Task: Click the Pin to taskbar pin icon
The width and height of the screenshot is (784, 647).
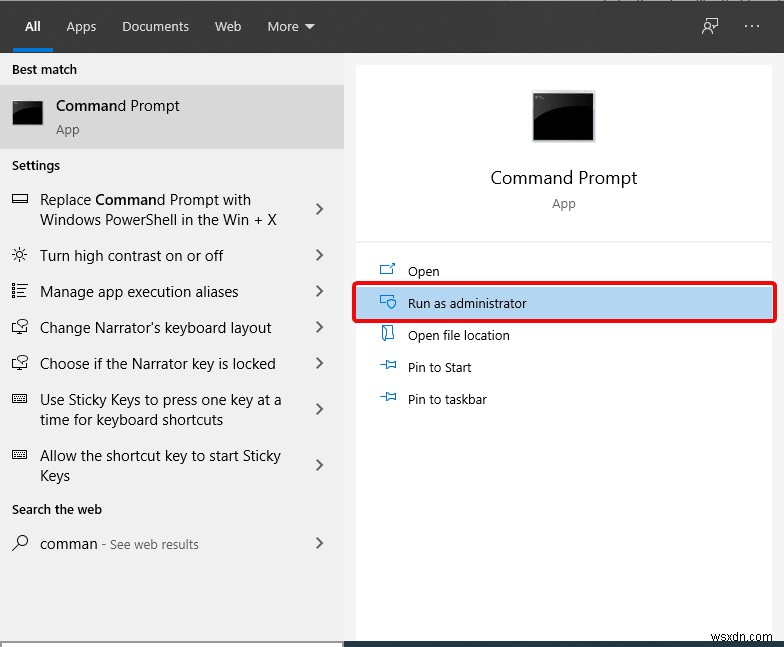Action: point(388,399)
